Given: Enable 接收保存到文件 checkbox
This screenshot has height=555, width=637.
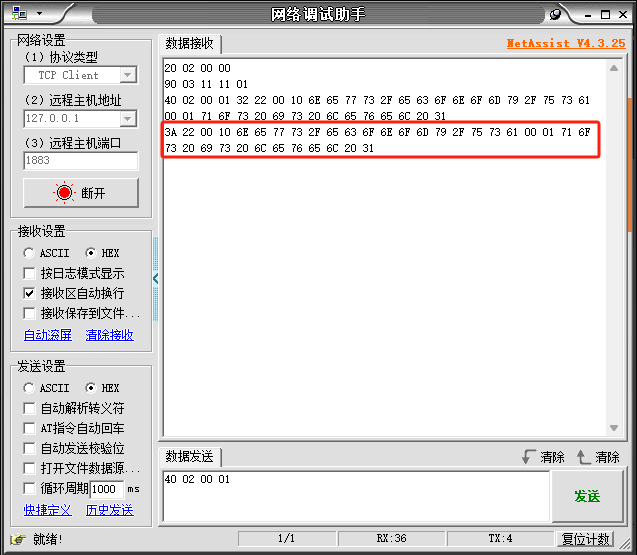Looking at the screenshot, I should (29, 313).
